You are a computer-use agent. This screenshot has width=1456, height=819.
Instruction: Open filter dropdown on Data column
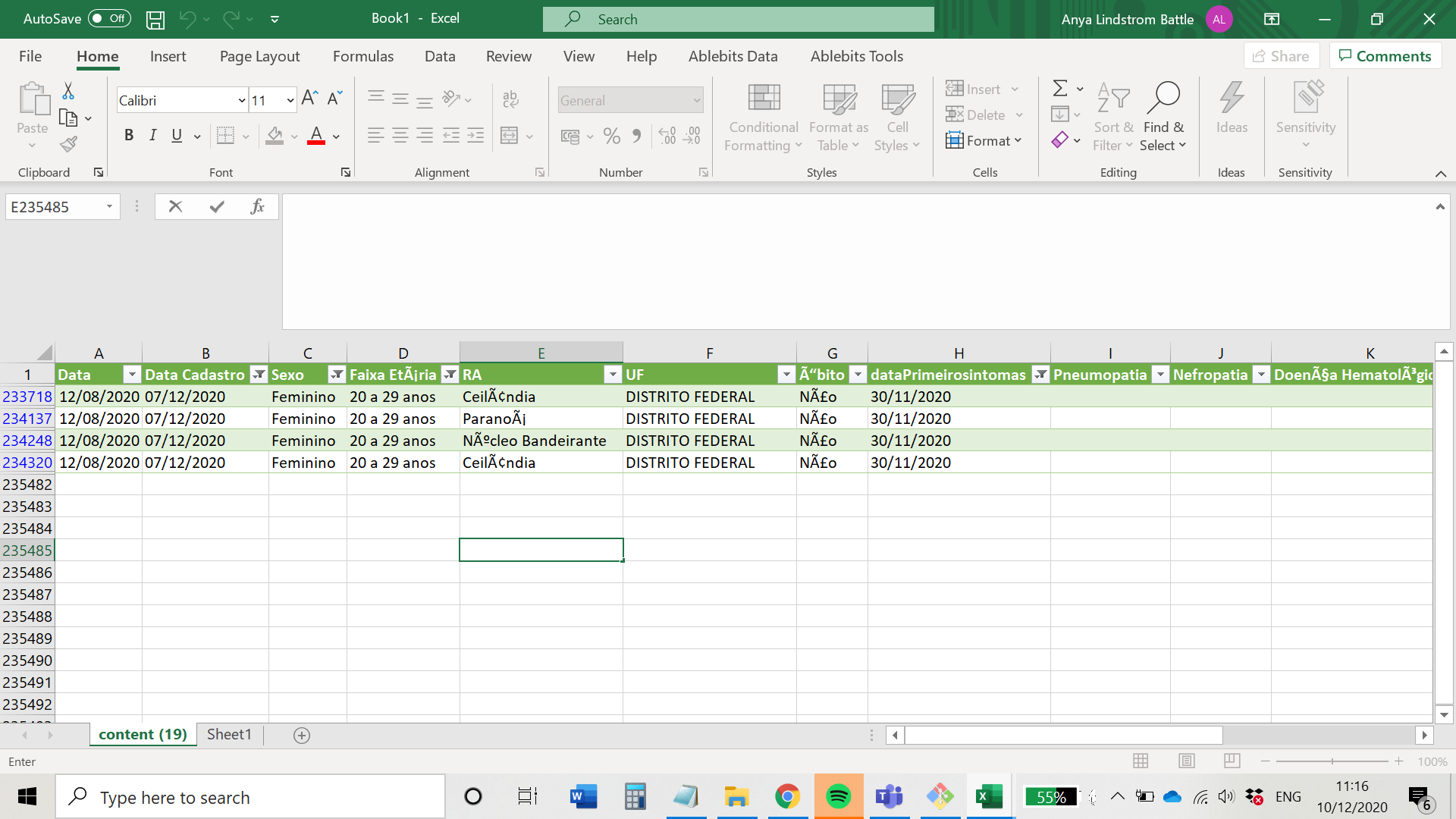coord(132,375)
